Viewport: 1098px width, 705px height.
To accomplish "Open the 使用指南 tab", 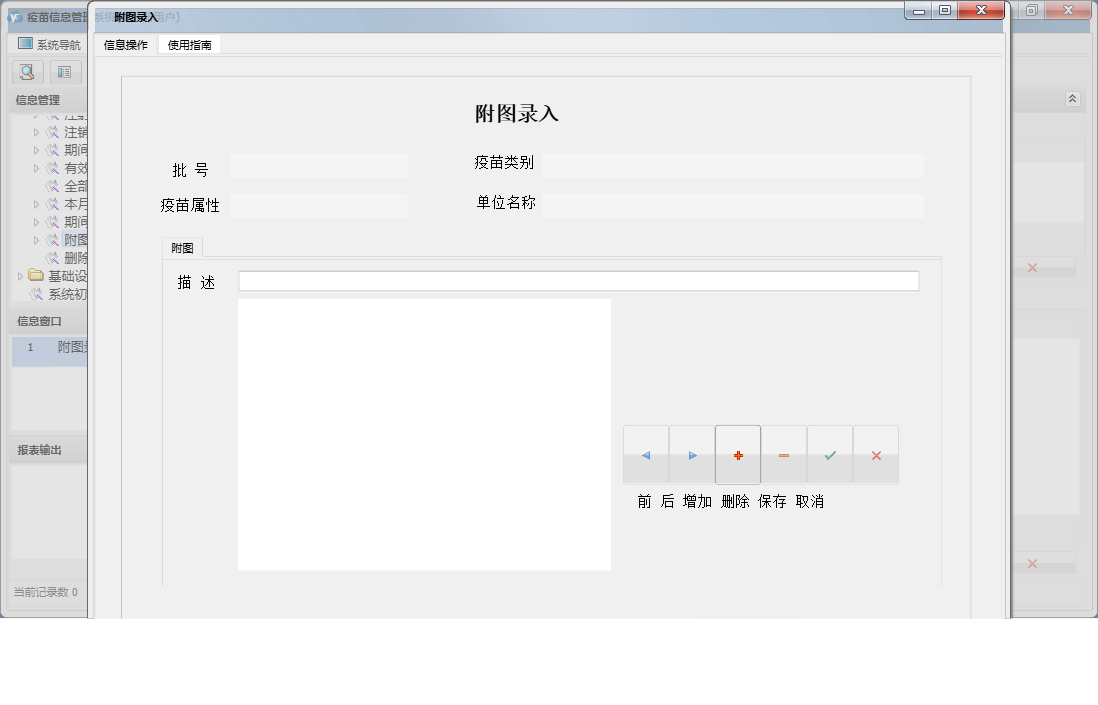I will [x=190, y=45].
